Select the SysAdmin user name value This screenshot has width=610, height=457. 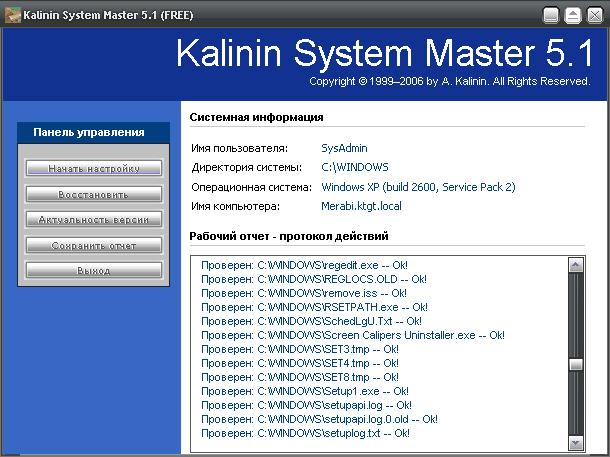[x=344, y=148]
